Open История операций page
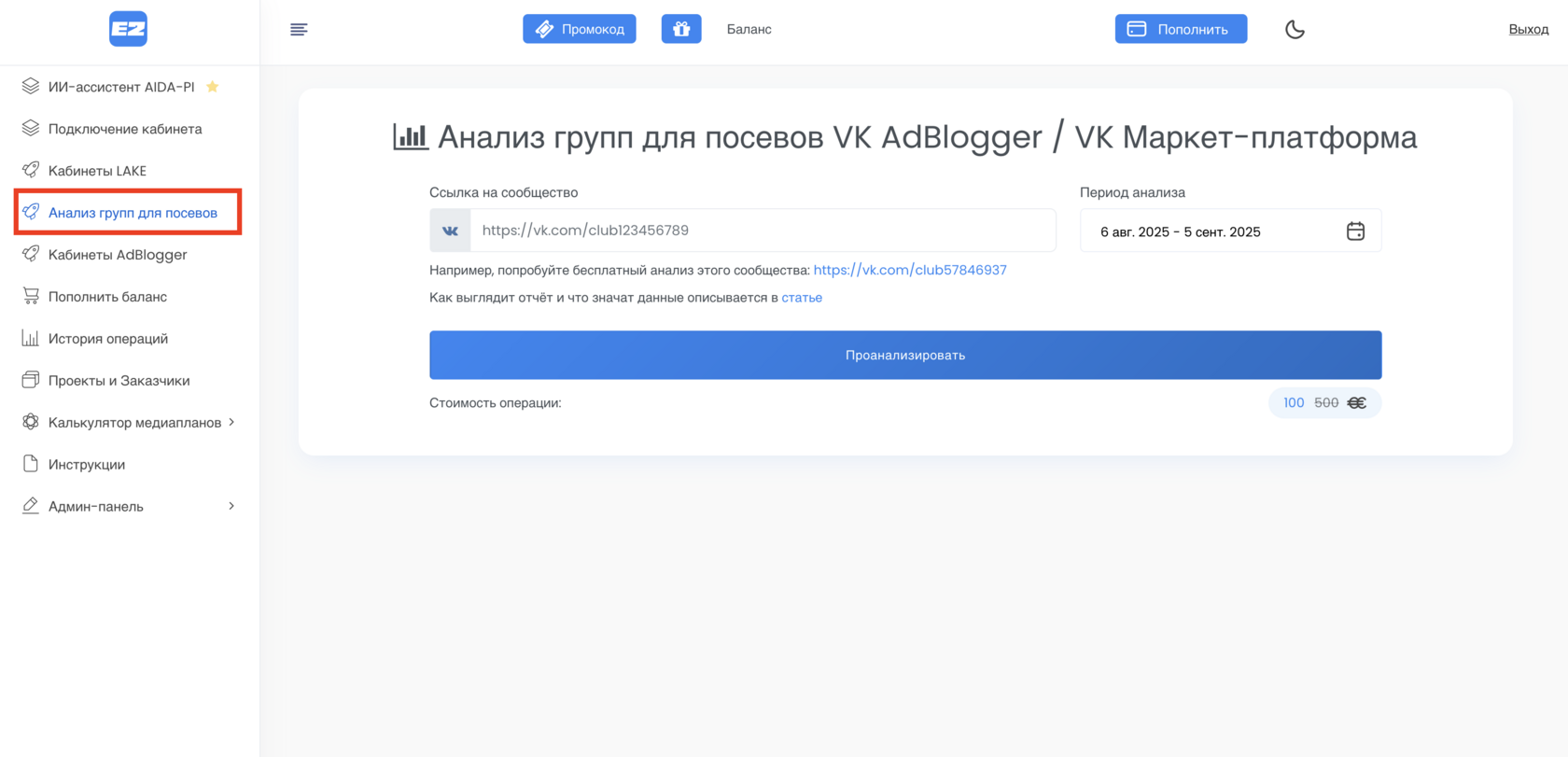The image size is (1568, 757). coord(108,339)
